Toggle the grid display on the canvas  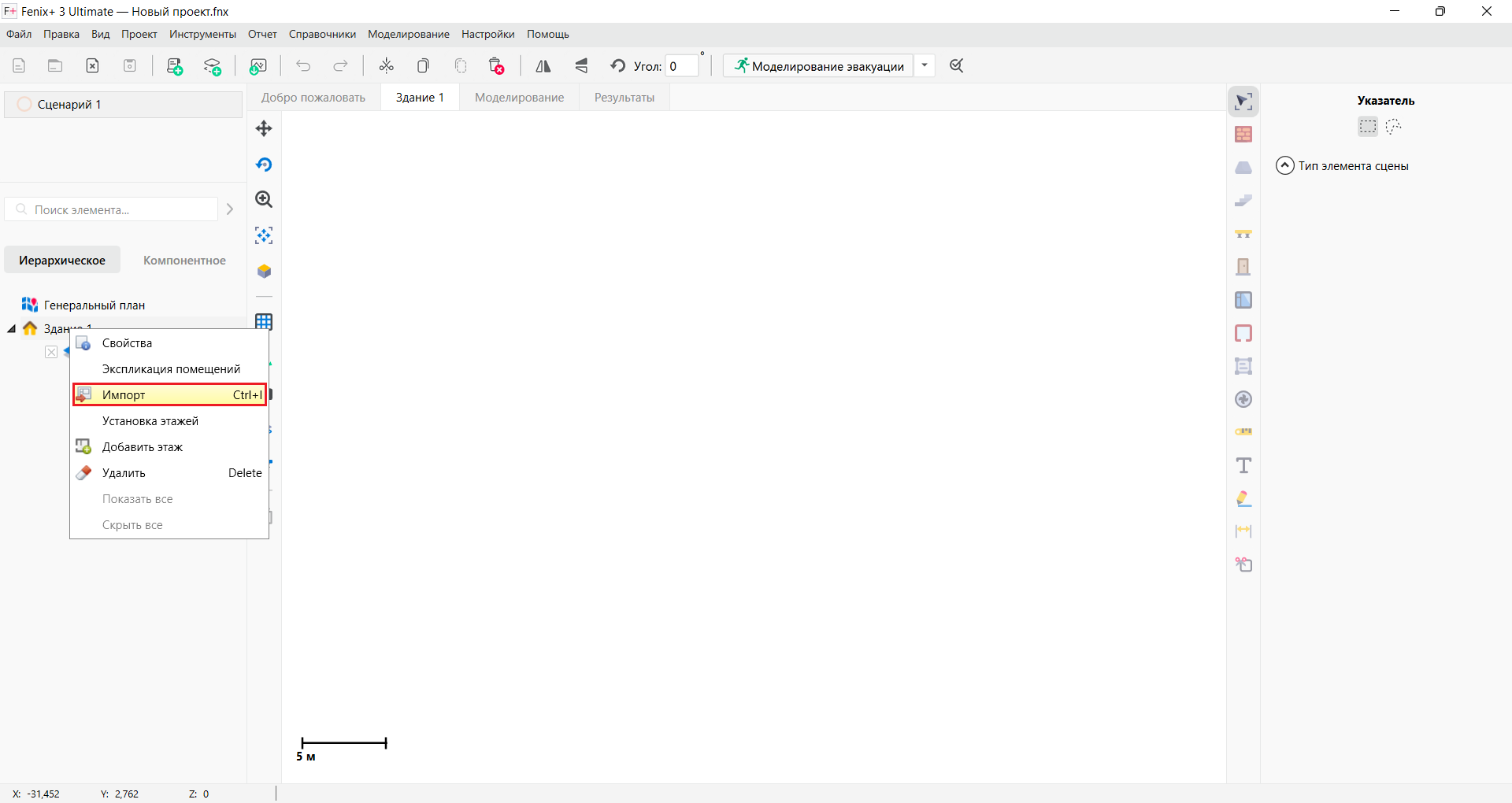pos(264,321)
